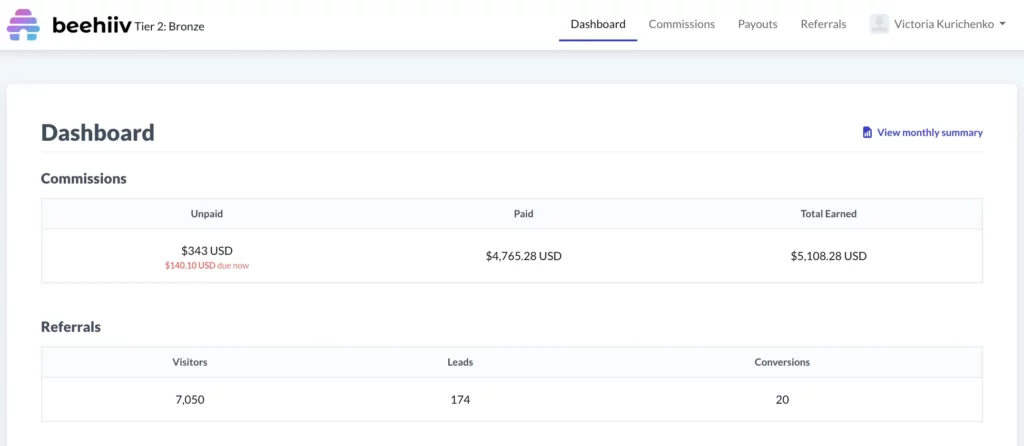1024x446 pixels.
Task: Click the Tier 2: Bronze label
Action: click(x=171, y=26)
